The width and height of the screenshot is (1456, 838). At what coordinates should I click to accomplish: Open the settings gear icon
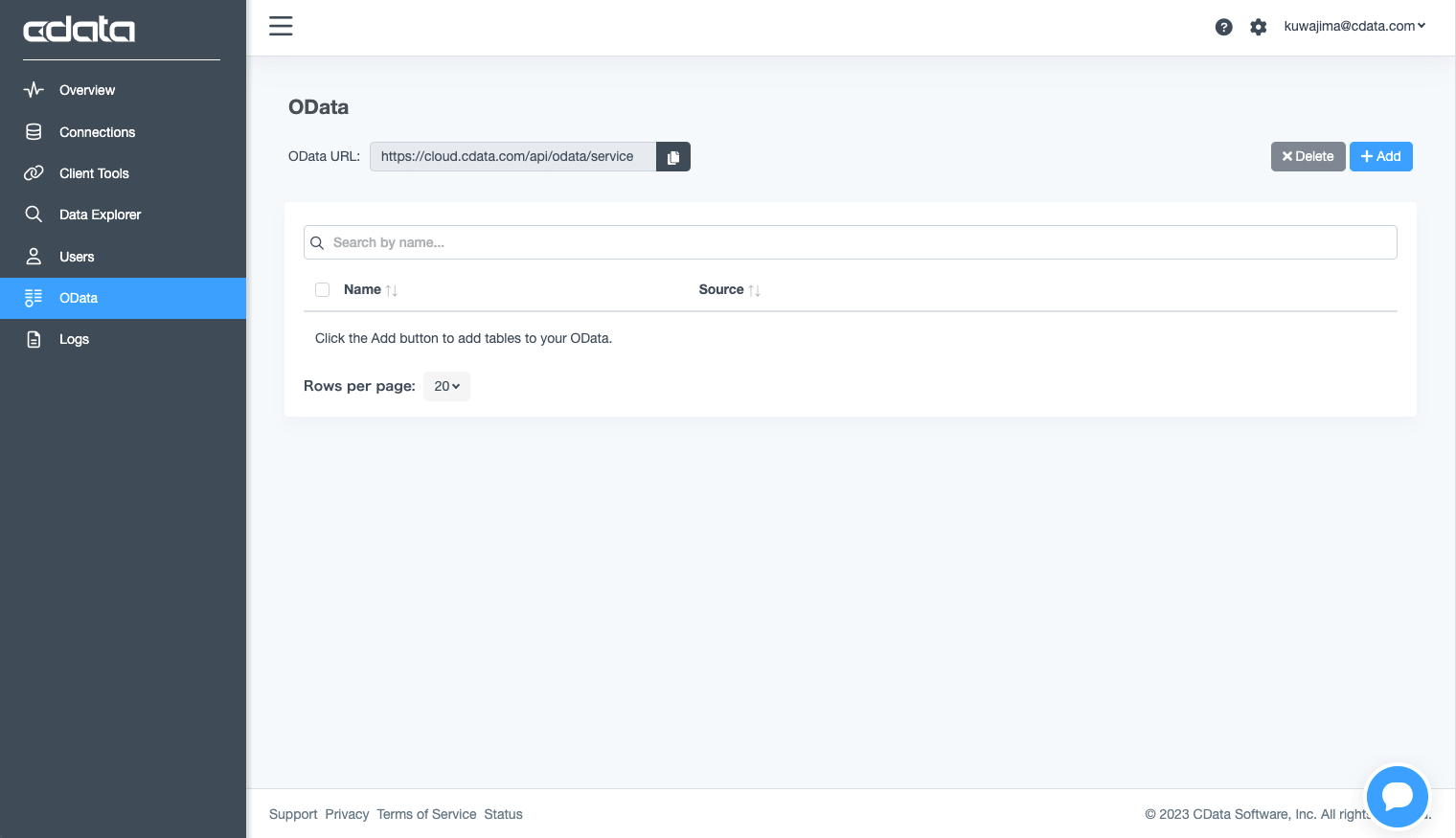pos(1259,27)
